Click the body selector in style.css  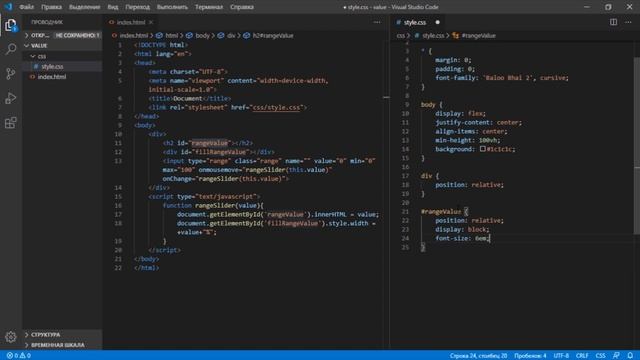(x=428, y=104)
